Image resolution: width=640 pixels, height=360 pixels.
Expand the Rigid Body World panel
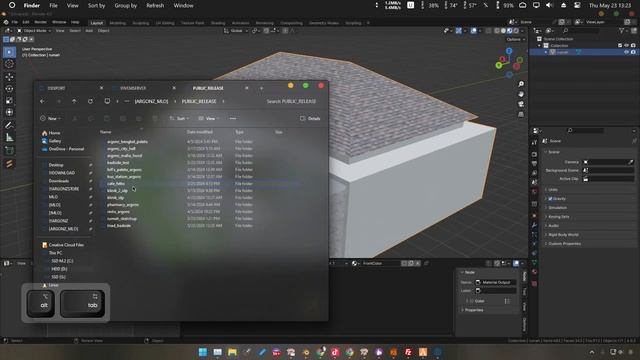coord(563,235)
